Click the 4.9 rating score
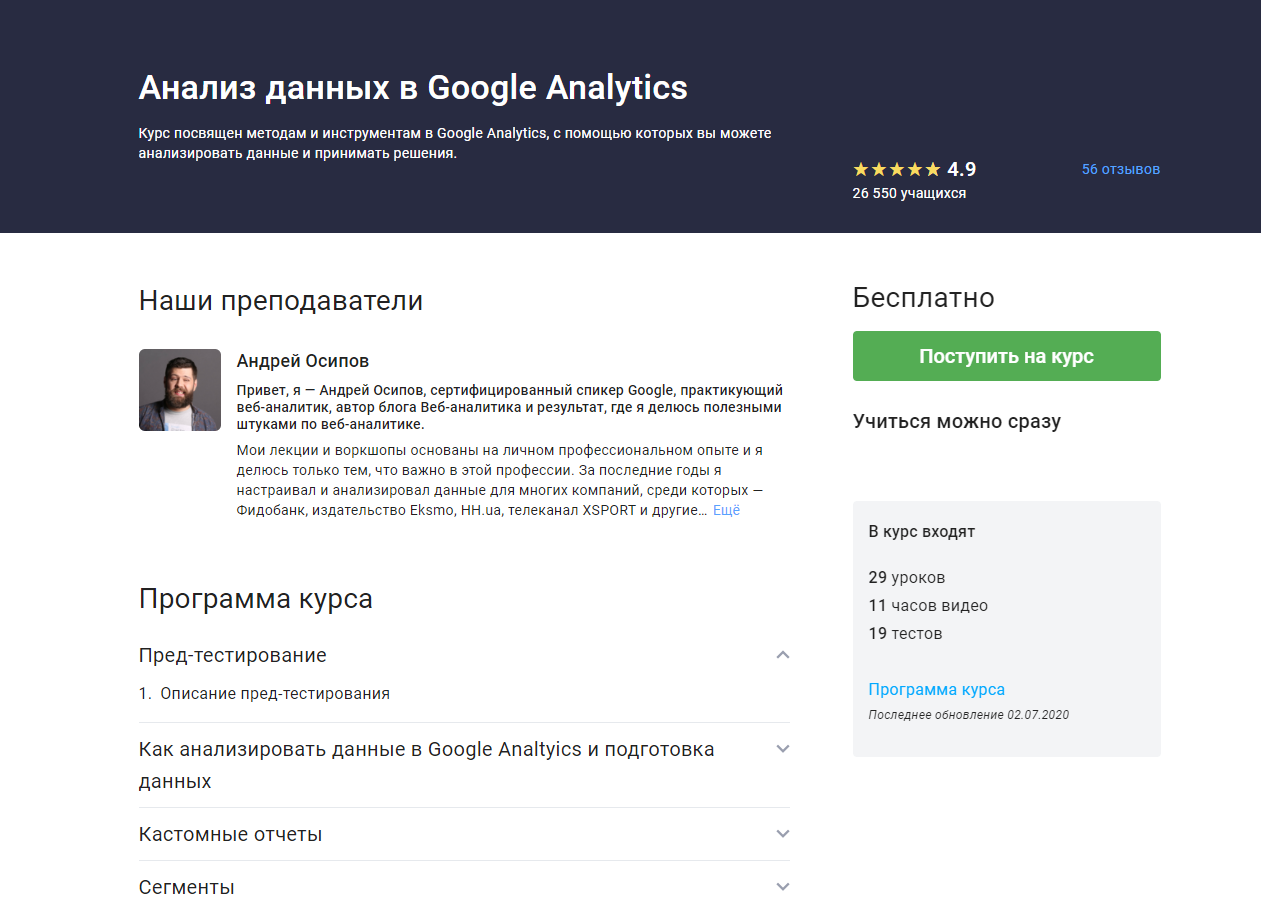Screen dimensions: 1261x913 tap(961, 169)
